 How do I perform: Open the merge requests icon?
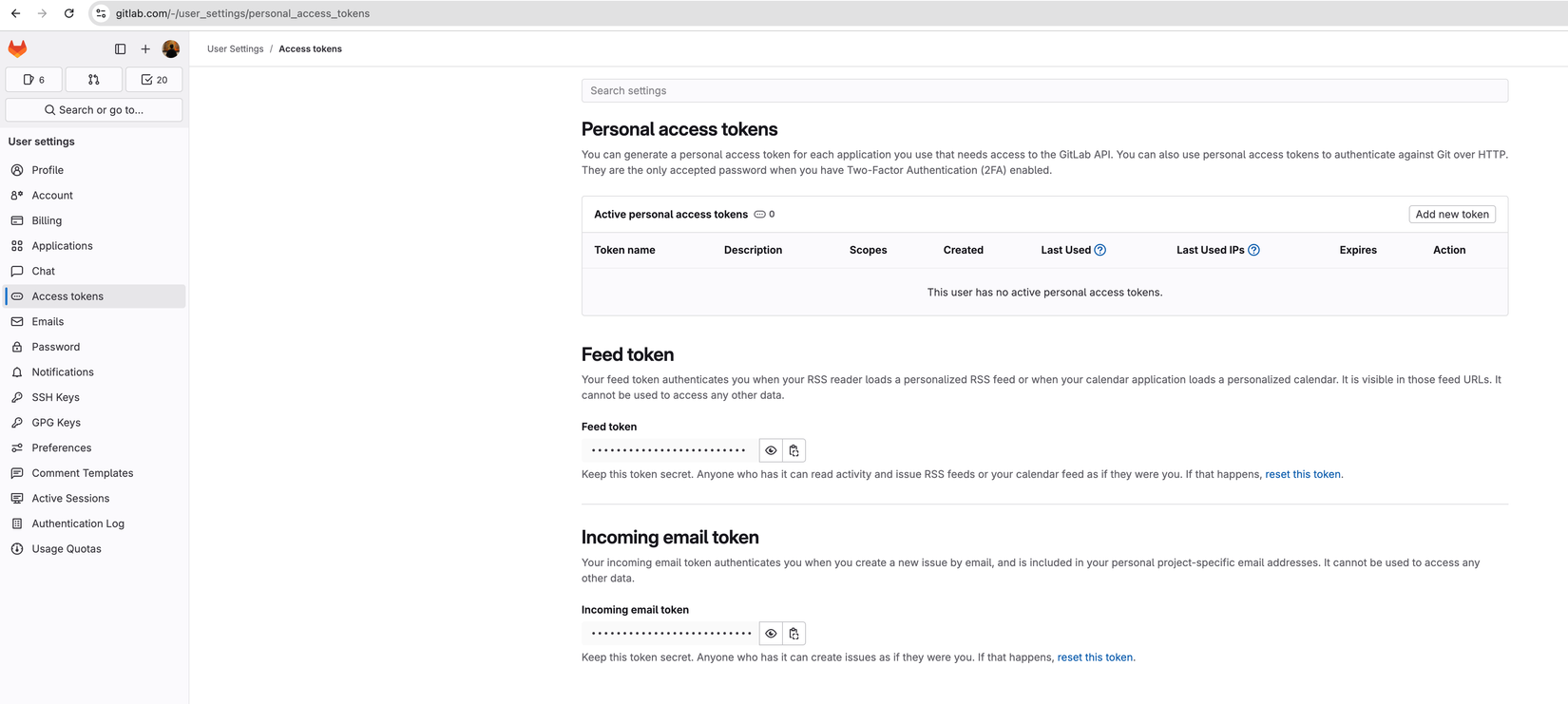pyautogui.click(x=93, y=80)
